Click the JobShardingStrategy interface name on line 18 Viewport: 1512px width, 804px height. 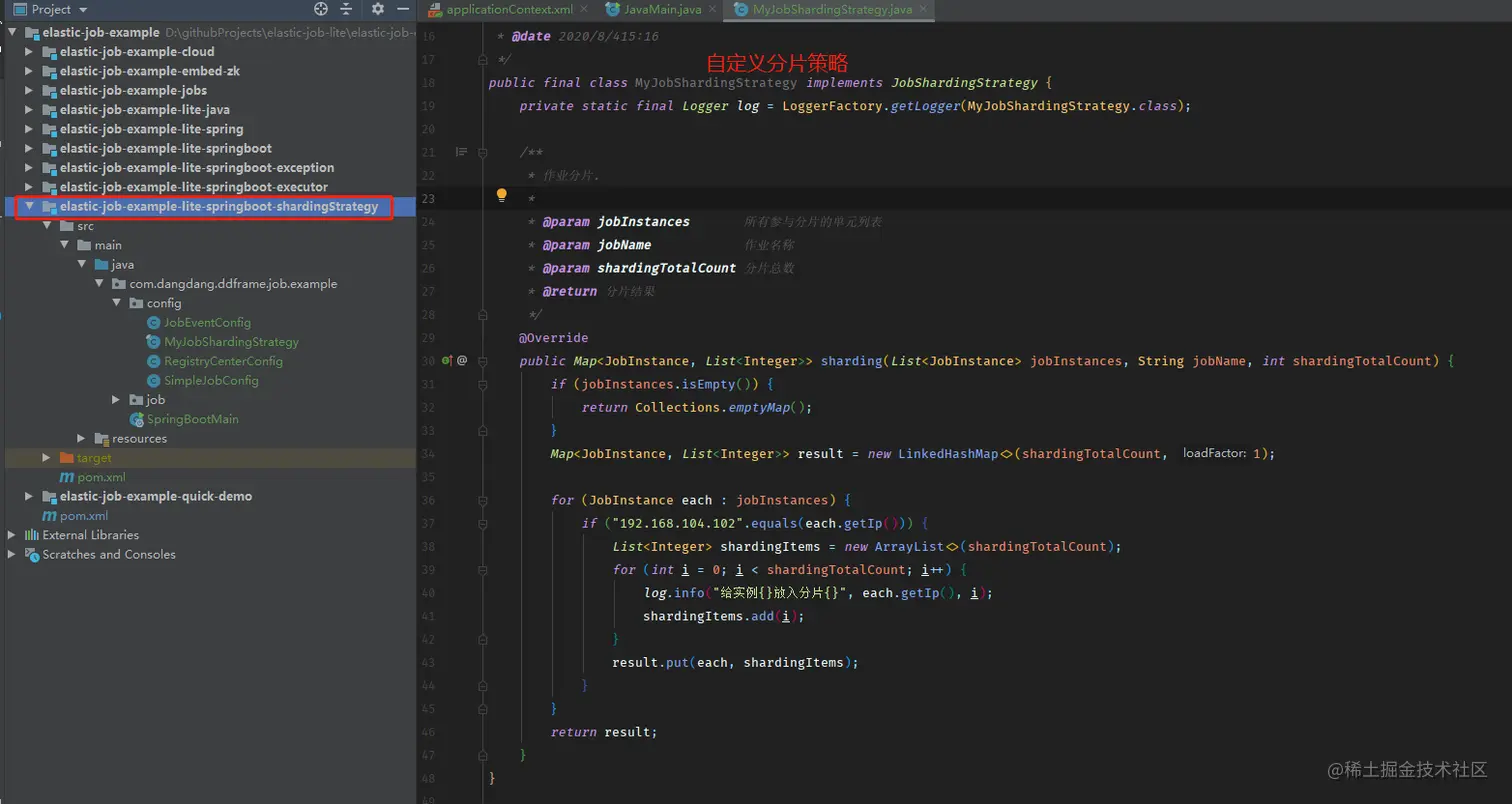[964, 83]
